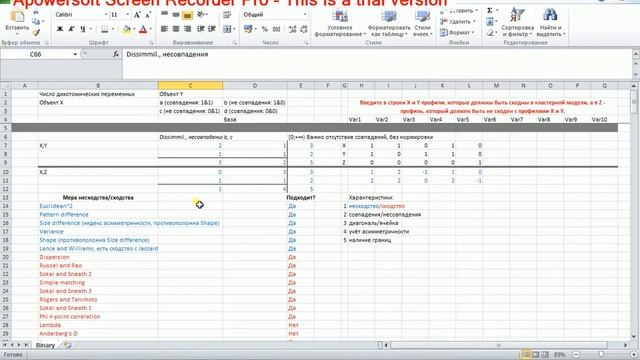Click the horizontal scrollbar at the bottom
This screenshot has height=360, width=640.
tap(498, 345)
